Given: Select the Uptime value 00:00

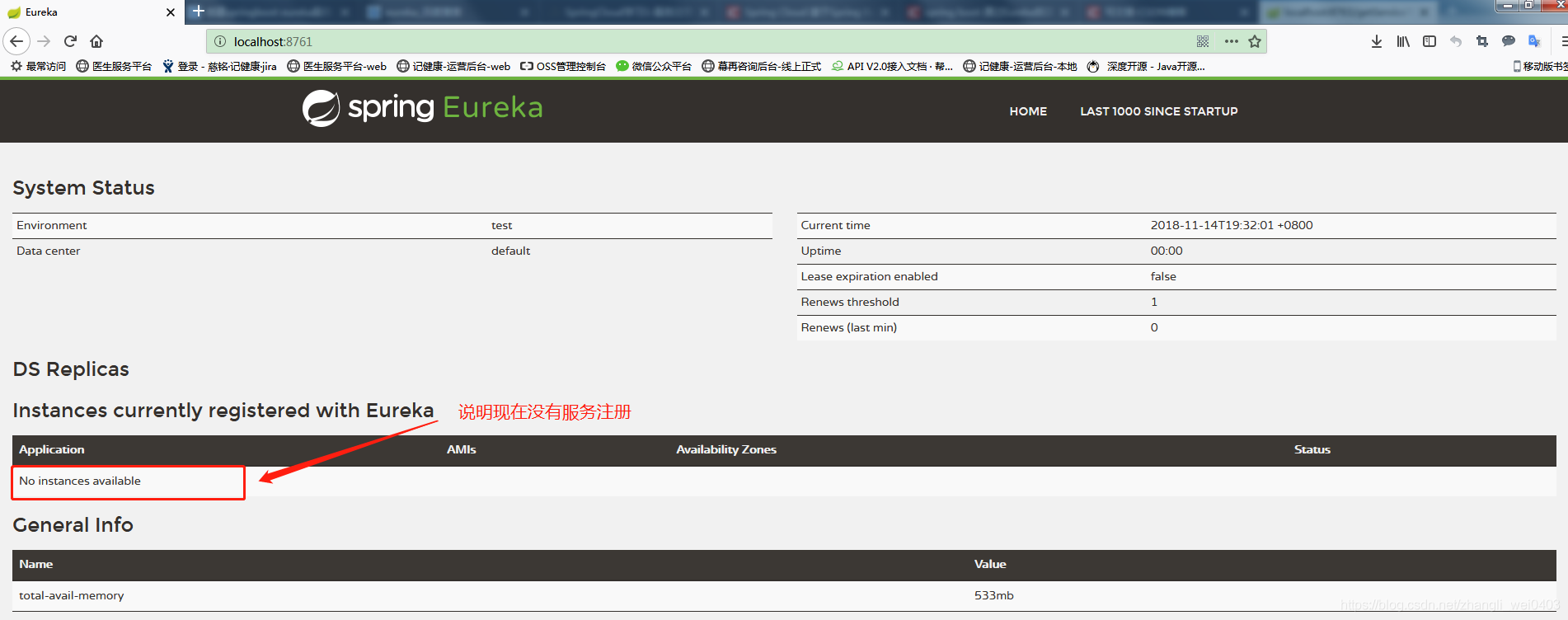Looking at the screenshot, I should (1167, 251).
